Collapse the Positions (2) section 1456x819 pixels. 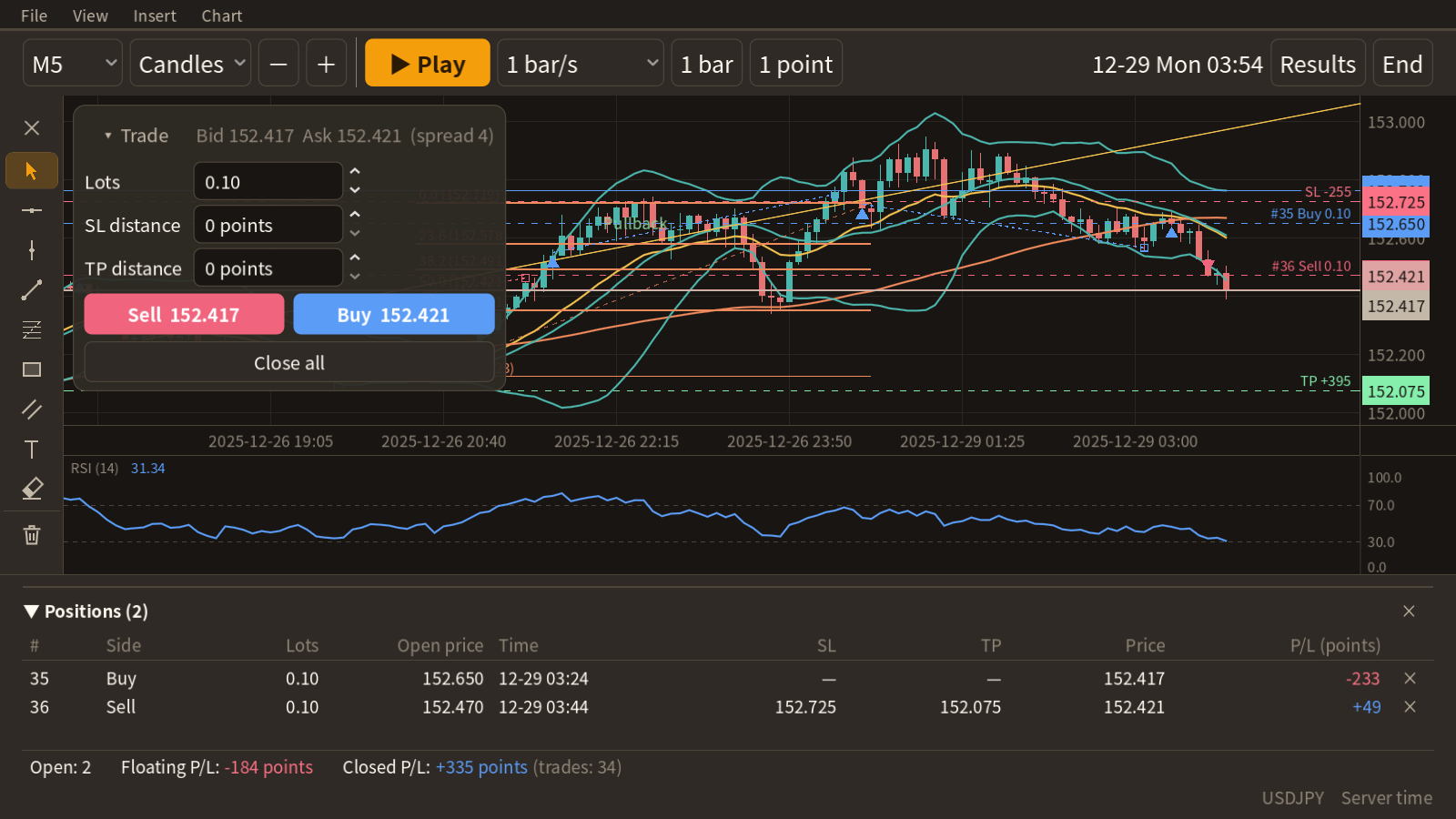tap(32, 612)
